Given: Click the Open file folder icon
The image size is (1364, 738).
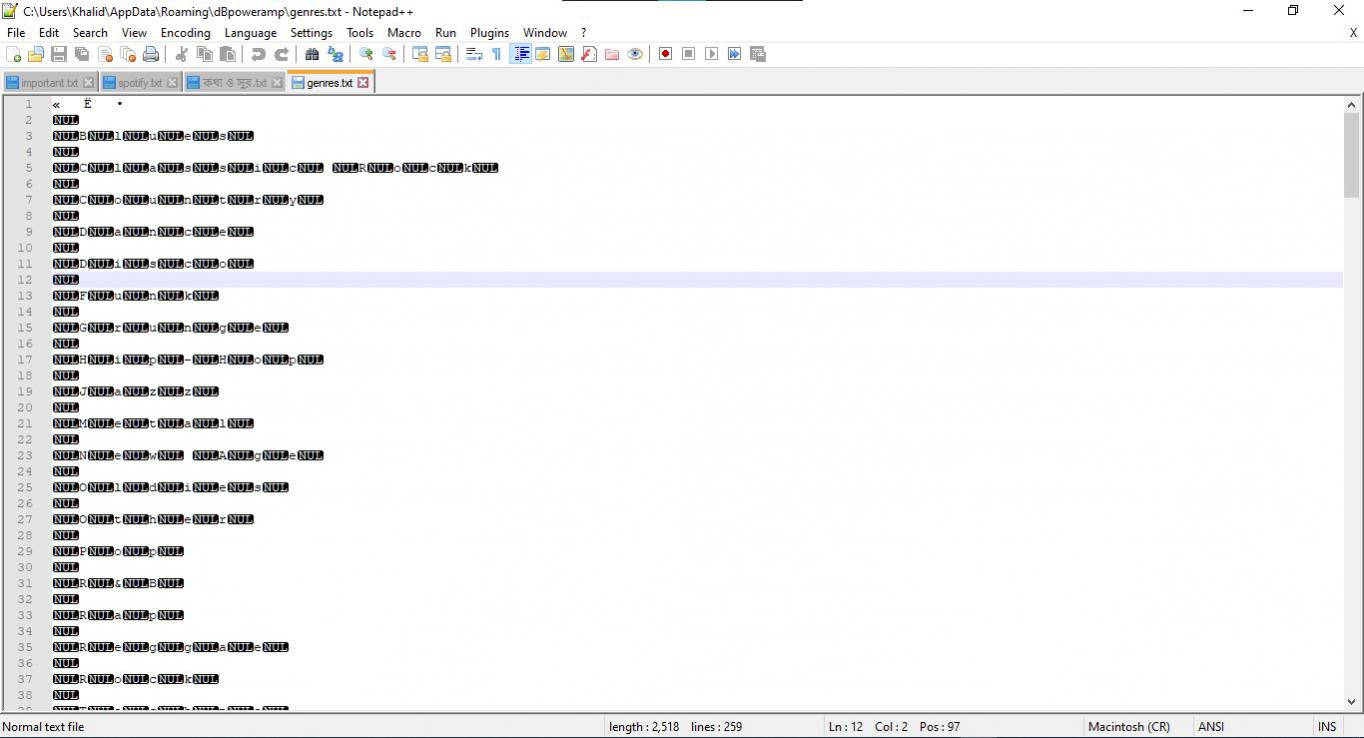Looking at the screenshot, I should pos(36,54).
